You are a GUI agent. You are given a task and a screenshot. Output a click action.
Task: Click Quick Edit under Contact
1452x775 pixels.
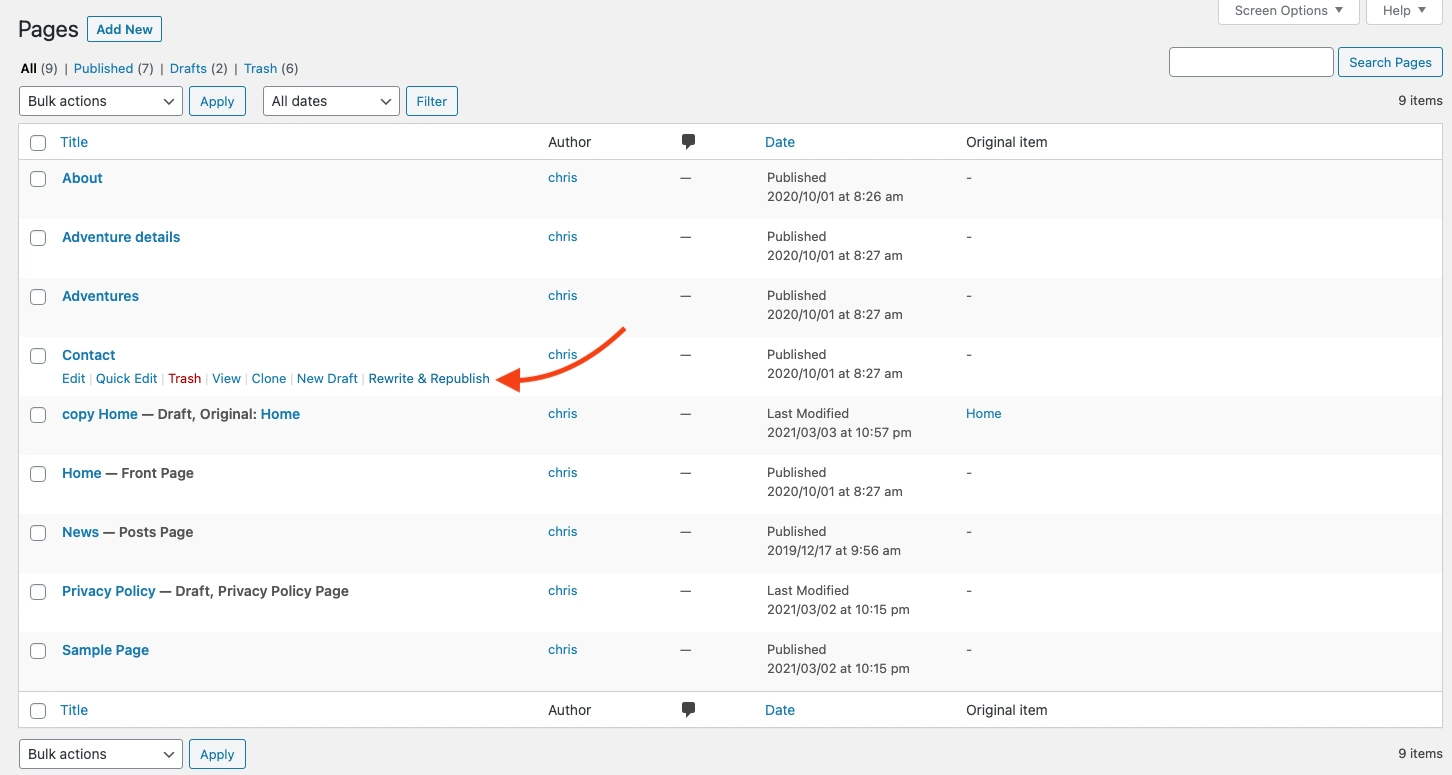pos(127,378)
